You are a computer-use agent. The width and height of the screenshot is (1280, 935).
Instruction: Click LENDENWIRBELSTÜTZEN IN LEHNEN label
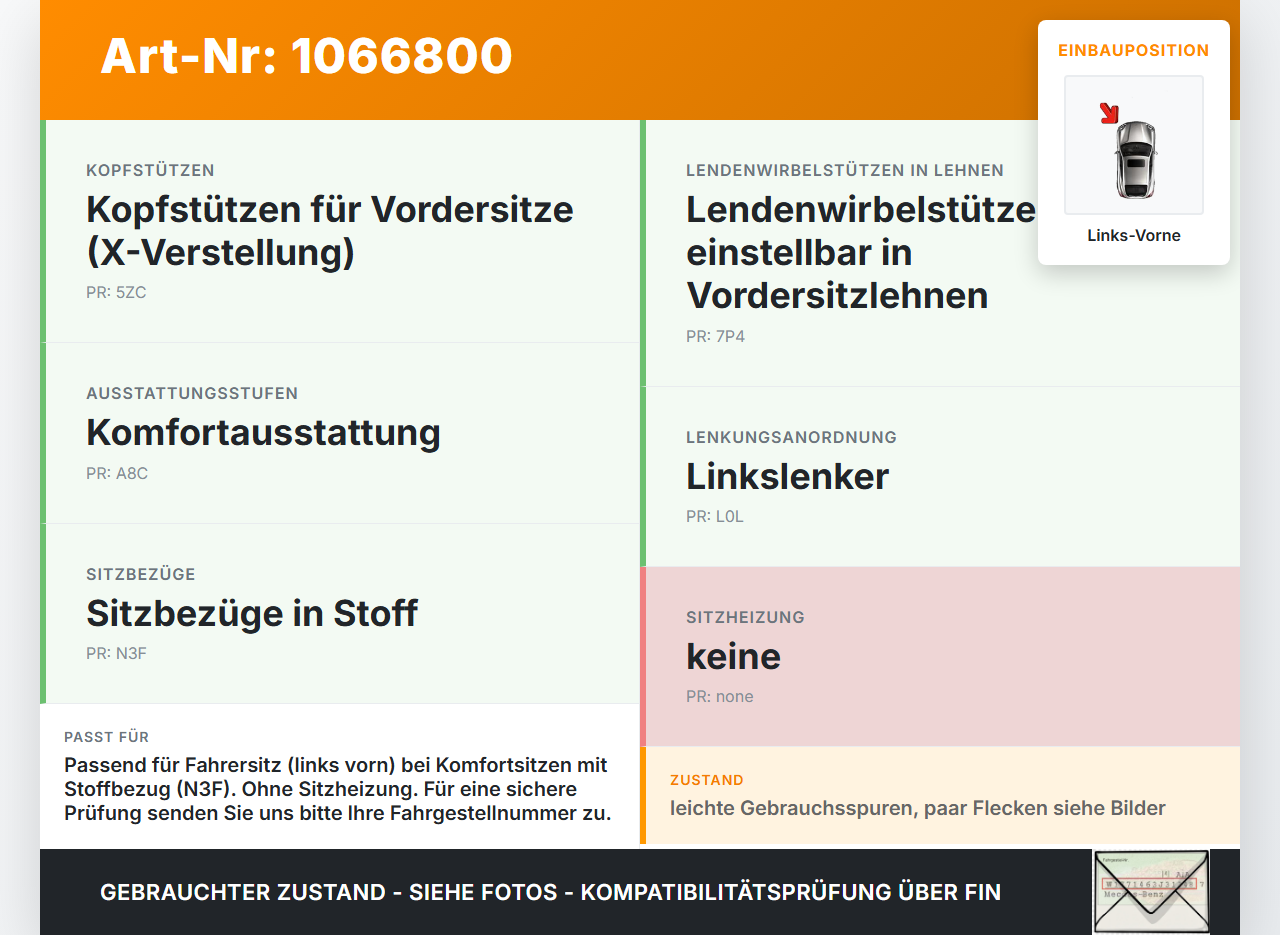845,171
